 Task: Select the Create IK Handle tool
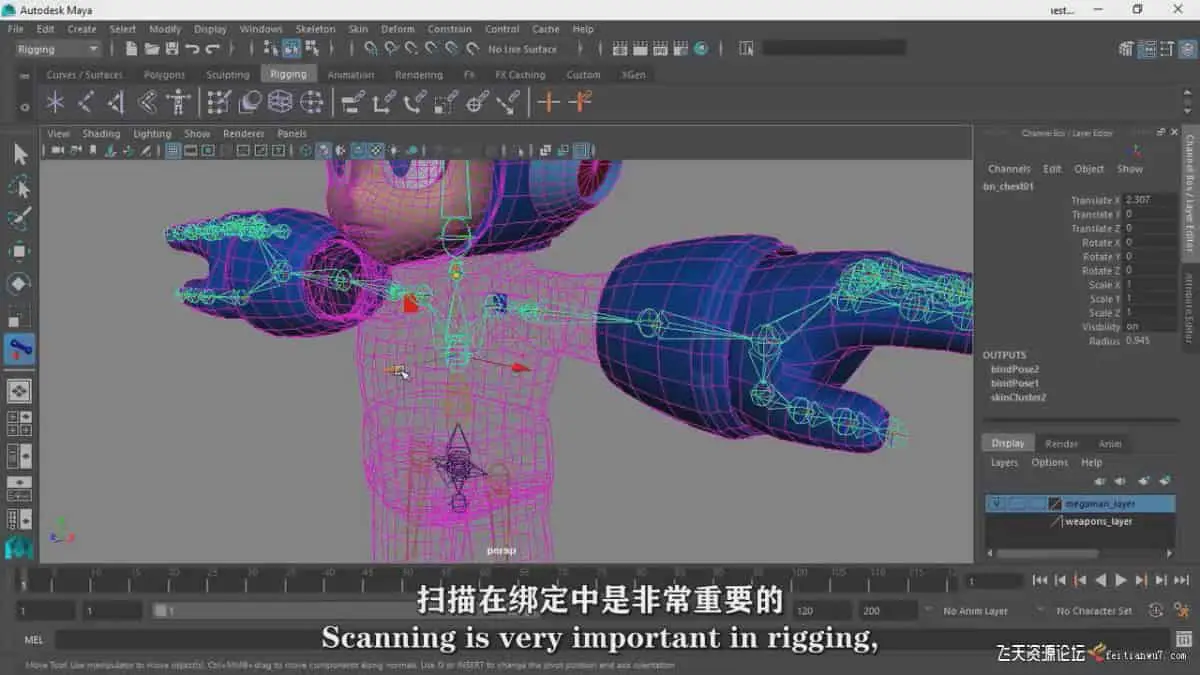tap(117, 101)
